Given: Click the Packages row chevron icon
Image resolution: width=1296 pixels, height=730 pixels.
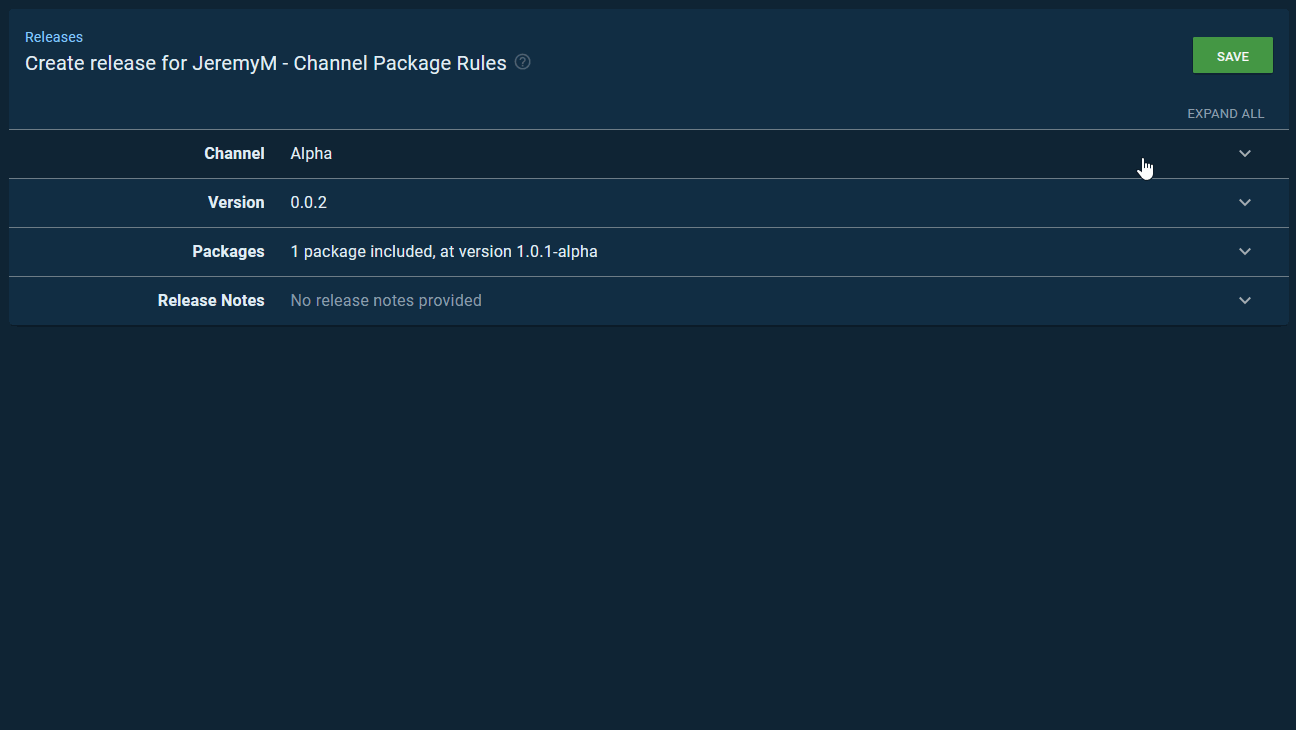Looking at the screenshot, I should pyautogui.click(x=1245, y=251).
